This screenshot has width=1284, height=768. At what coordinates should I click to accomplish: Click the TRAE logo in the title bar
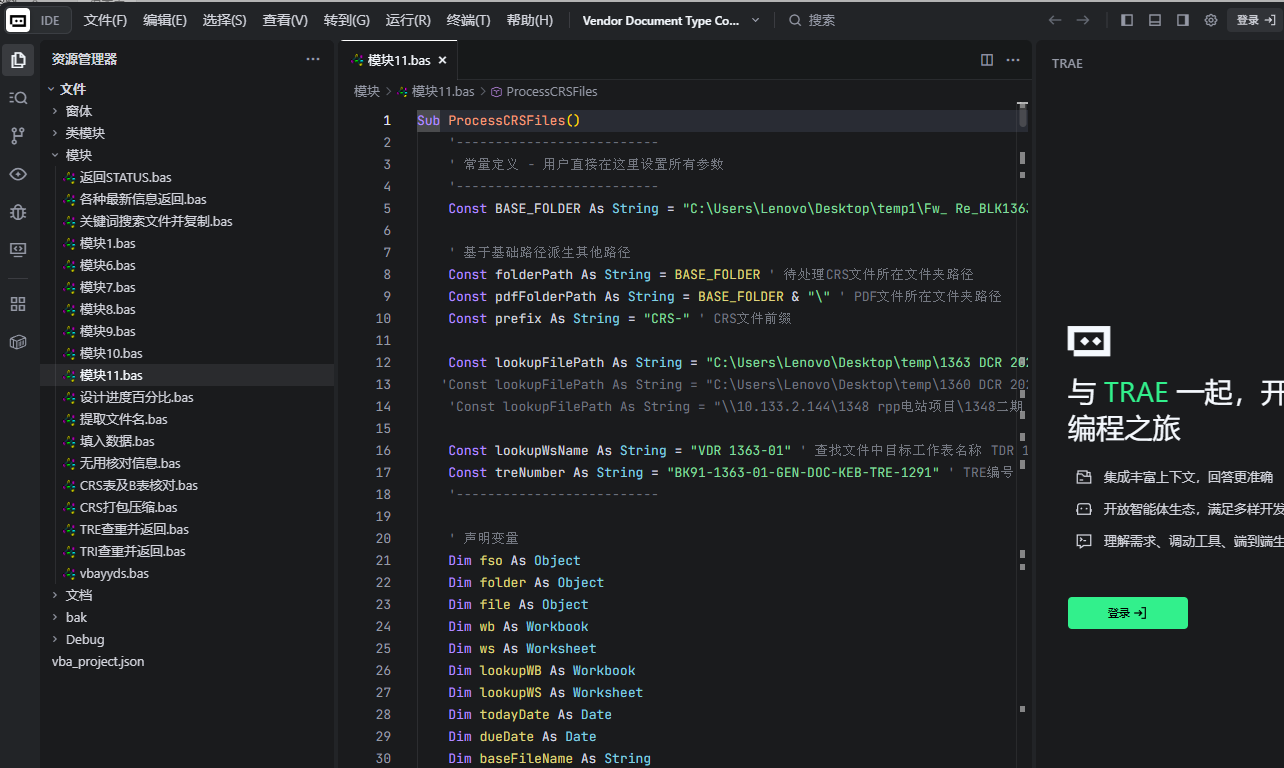[18, 20]
